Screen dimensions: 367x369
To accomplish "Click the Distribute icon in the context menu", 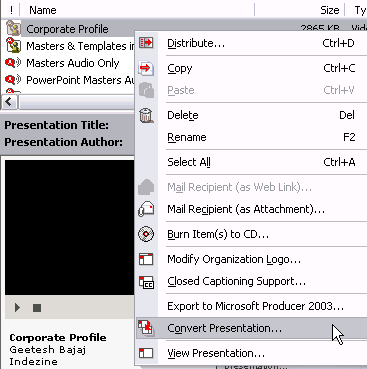I will pyautogui.click(x=146, y=43).
